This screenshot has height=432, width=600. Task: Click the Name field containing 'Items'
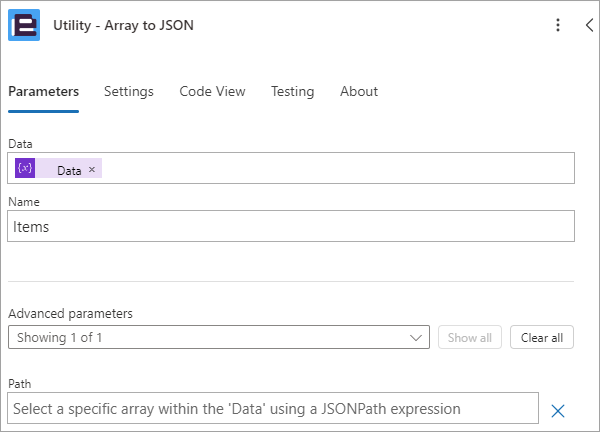click(x=290, y=227)
